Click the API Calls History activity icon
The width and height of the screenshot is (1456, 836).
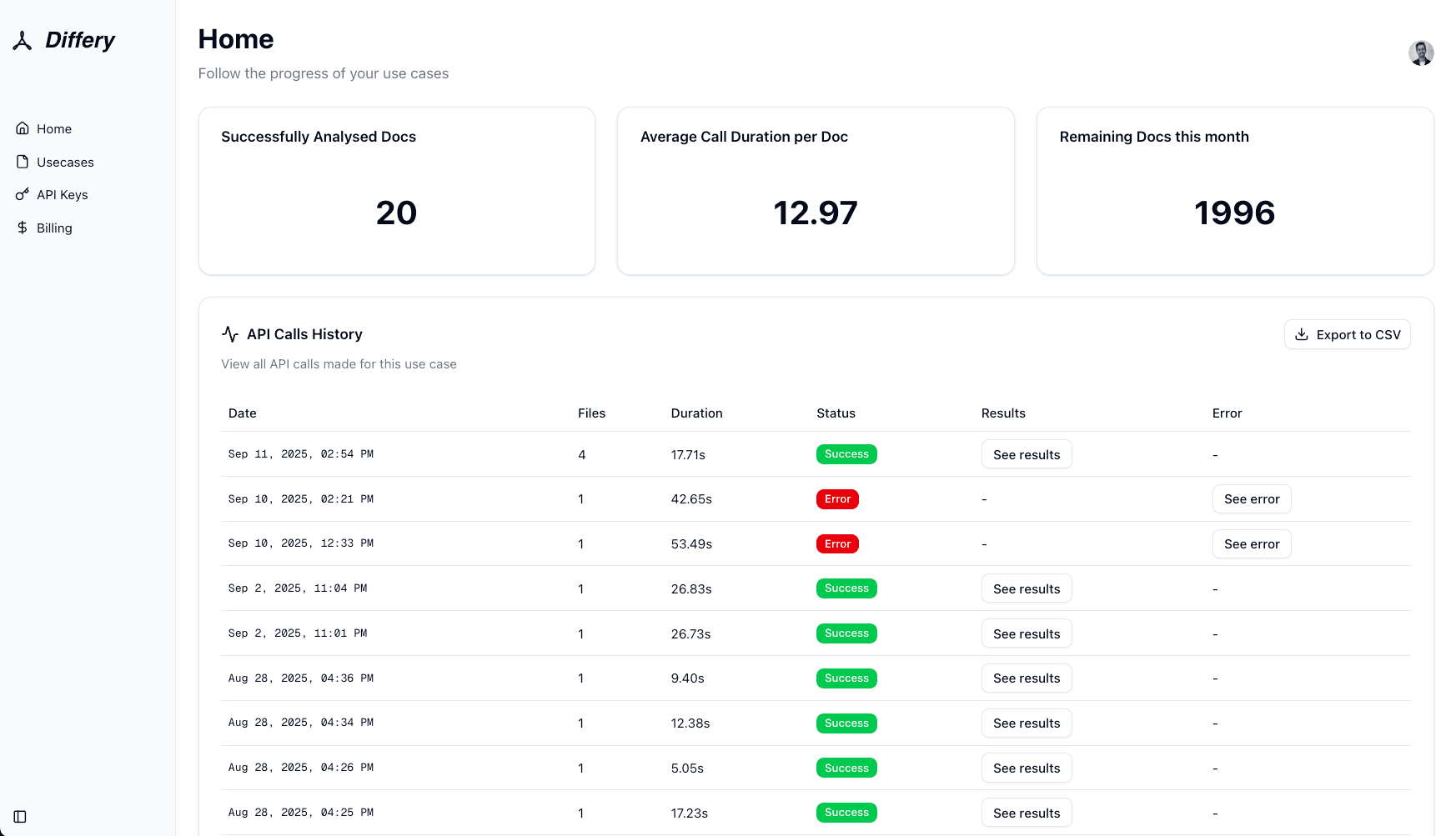point(230,334)
